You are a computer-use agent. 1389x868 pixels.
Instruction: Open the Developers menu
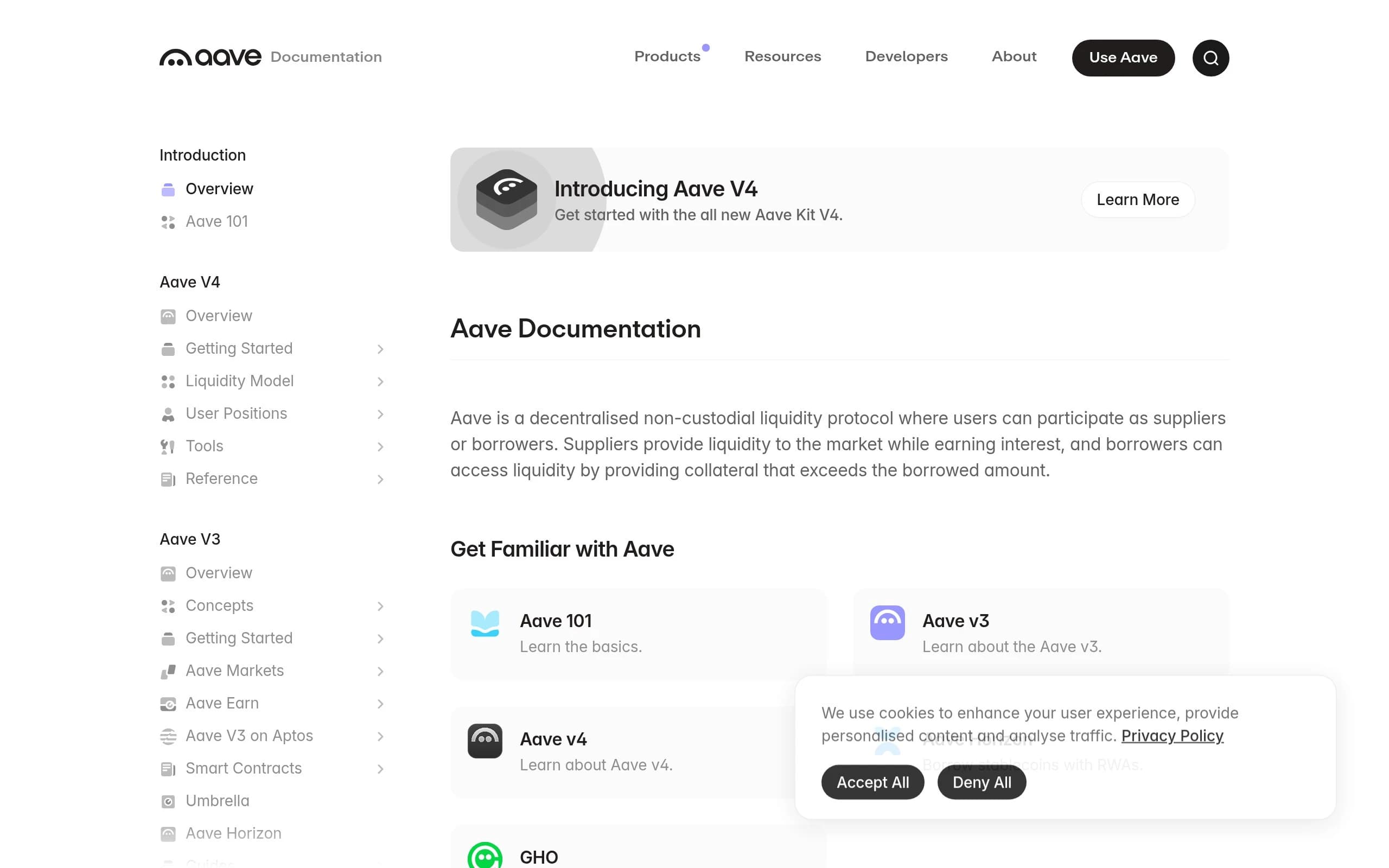pos(906,56)
